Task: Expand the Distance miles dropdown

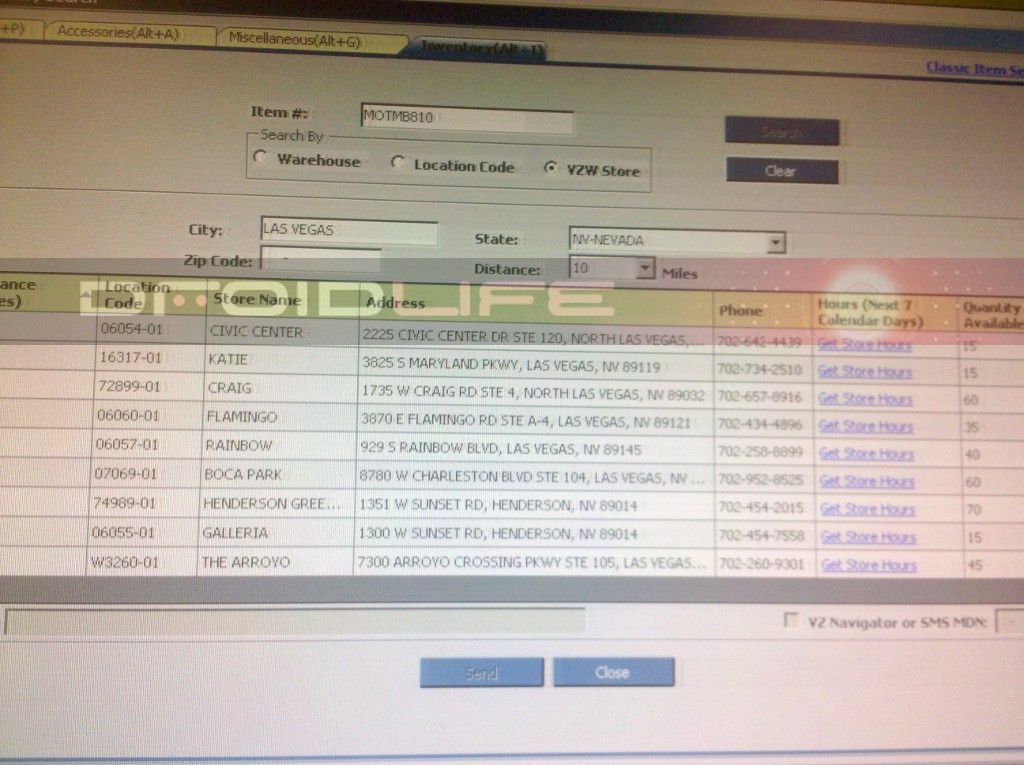Action: click(x=645, y=268)
